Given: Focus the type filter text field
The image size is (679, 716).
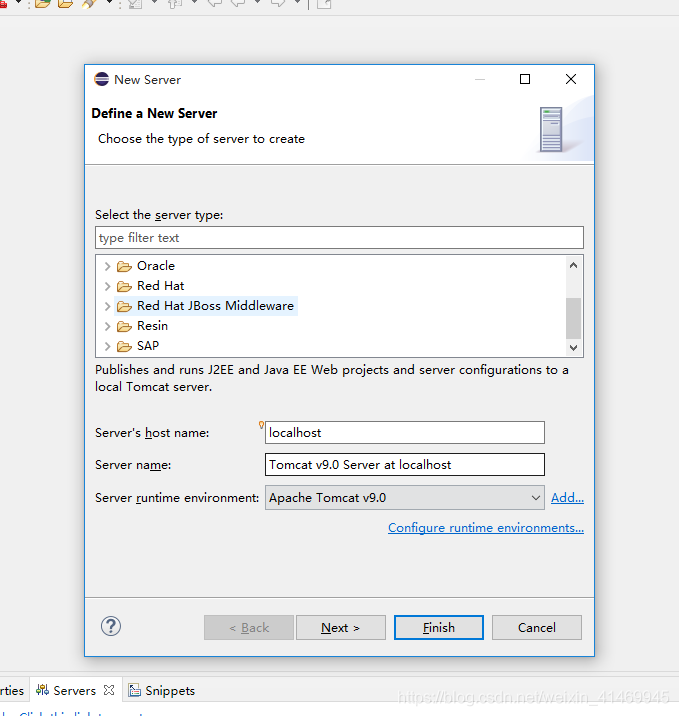Looking at the screenshot, I should click(339, 238).
